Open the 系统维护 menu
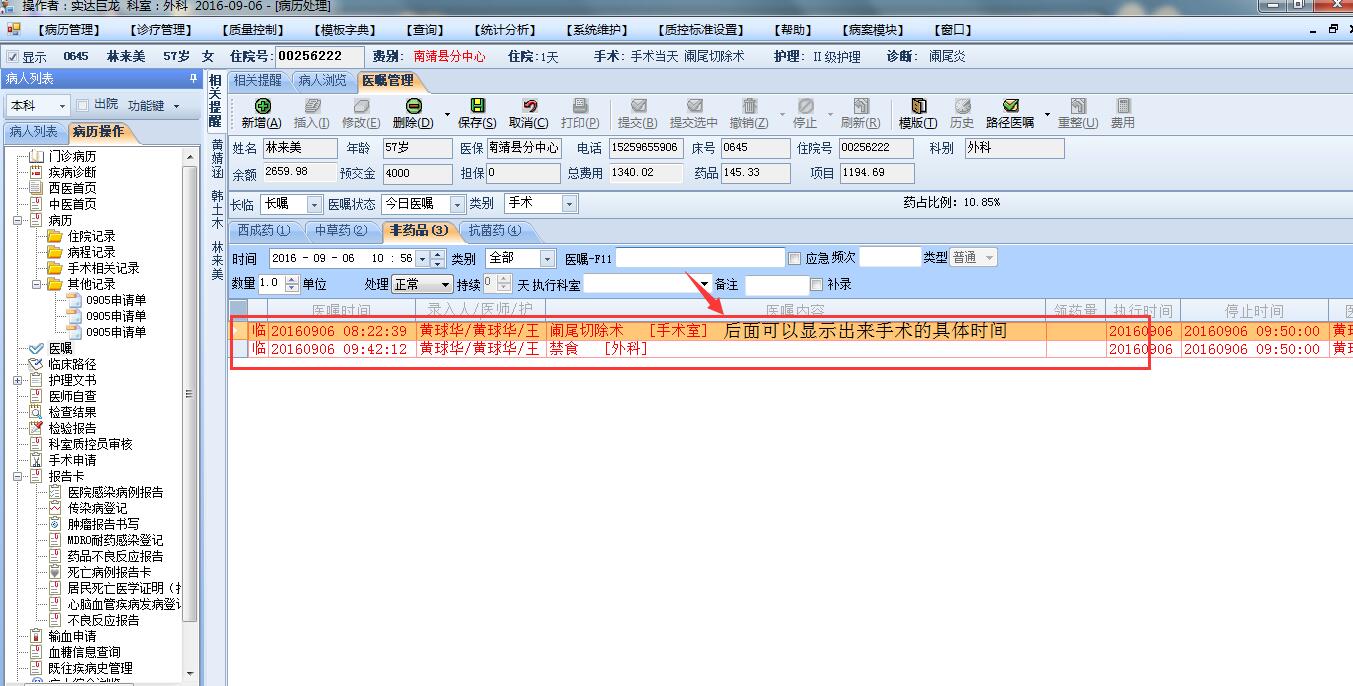 click(x=599, y=30)
